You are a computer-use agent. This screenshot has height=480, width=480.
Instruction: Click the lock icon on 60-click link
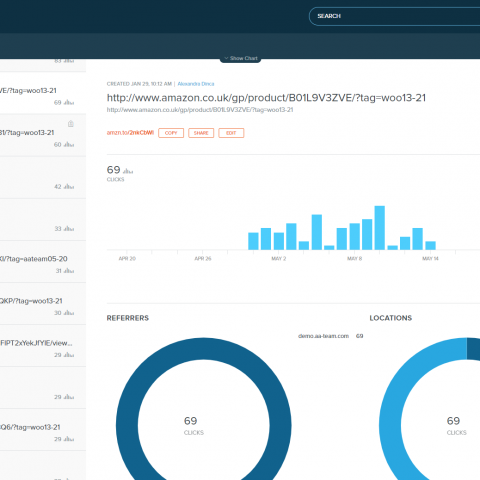coord(71,124)
